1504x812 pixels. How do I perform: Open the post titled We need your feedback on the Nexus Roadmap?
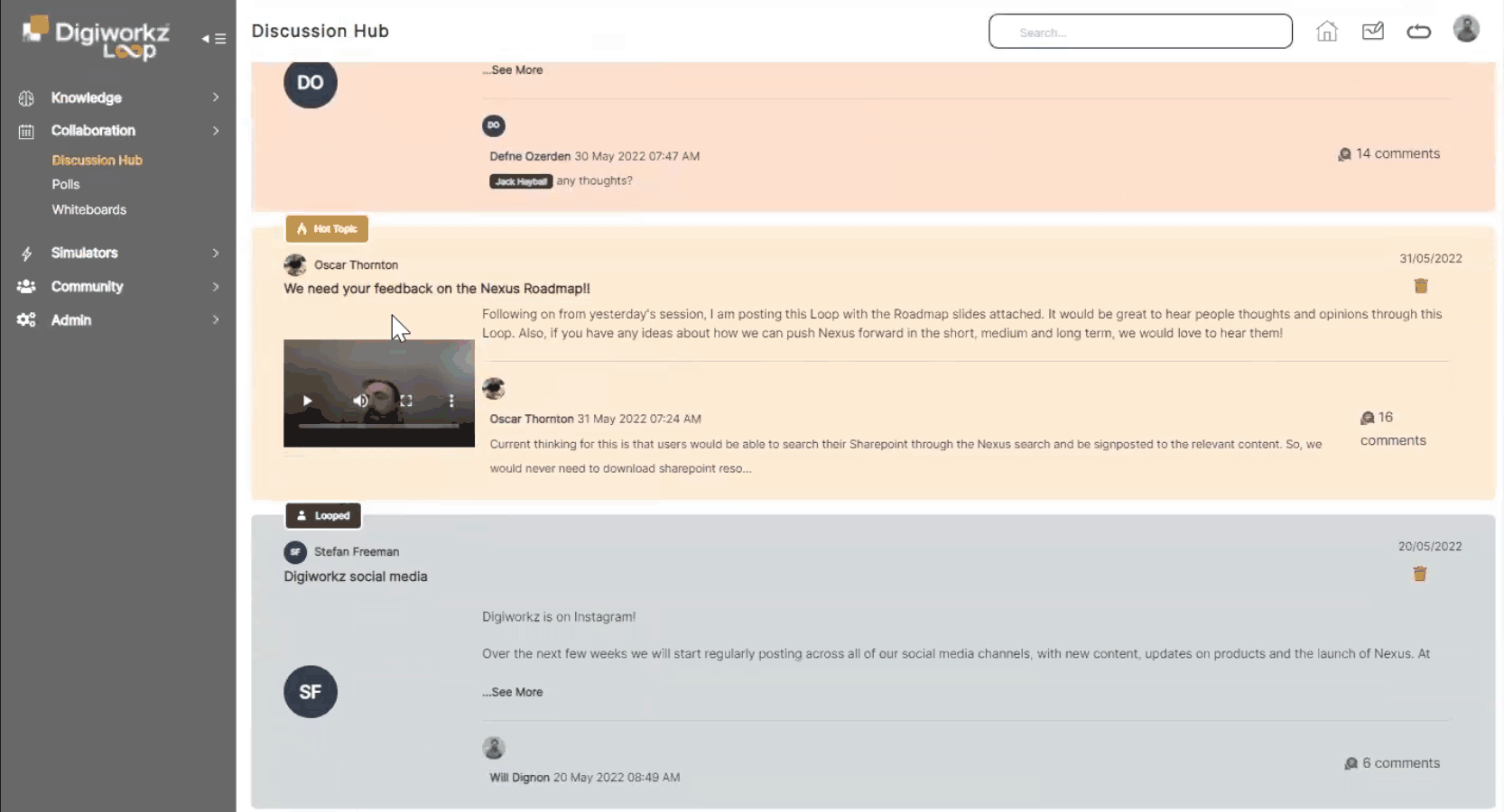tap(437, 289)
